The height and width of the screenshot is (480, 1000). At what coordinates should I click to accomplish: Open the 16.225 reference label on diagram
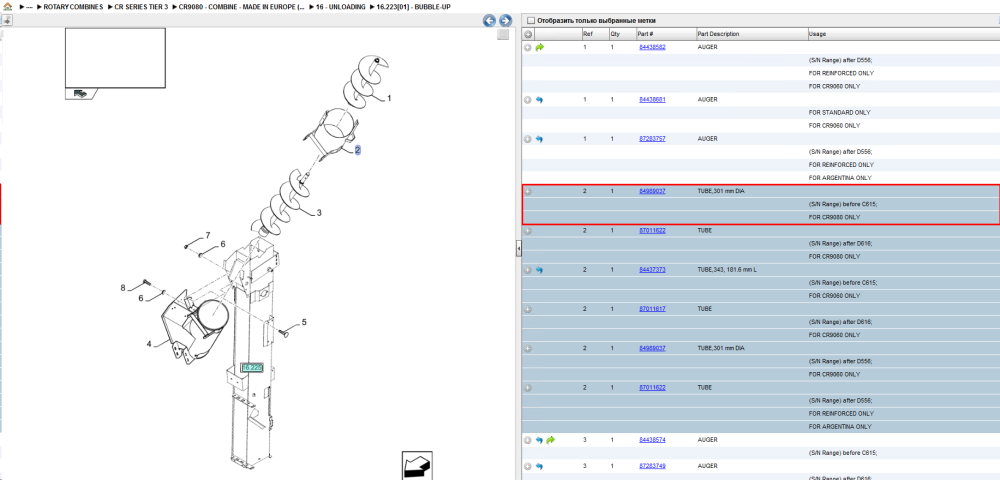(x=252, y=368)
